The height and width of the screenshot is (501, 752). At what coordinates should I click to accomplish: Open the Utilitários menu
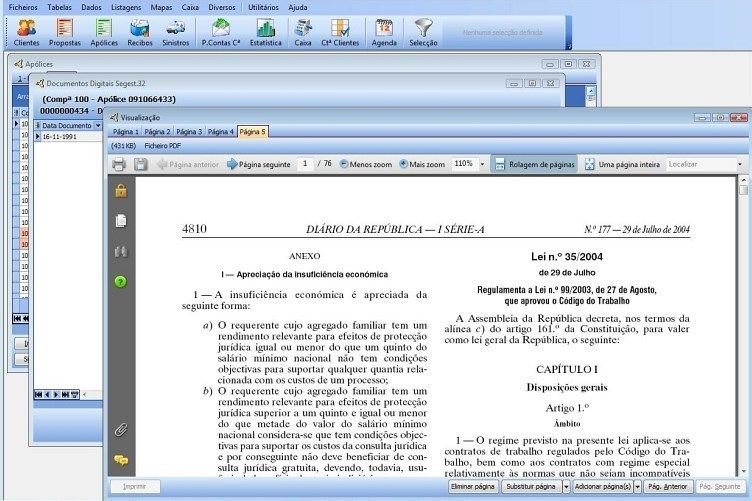pos(263,7)
